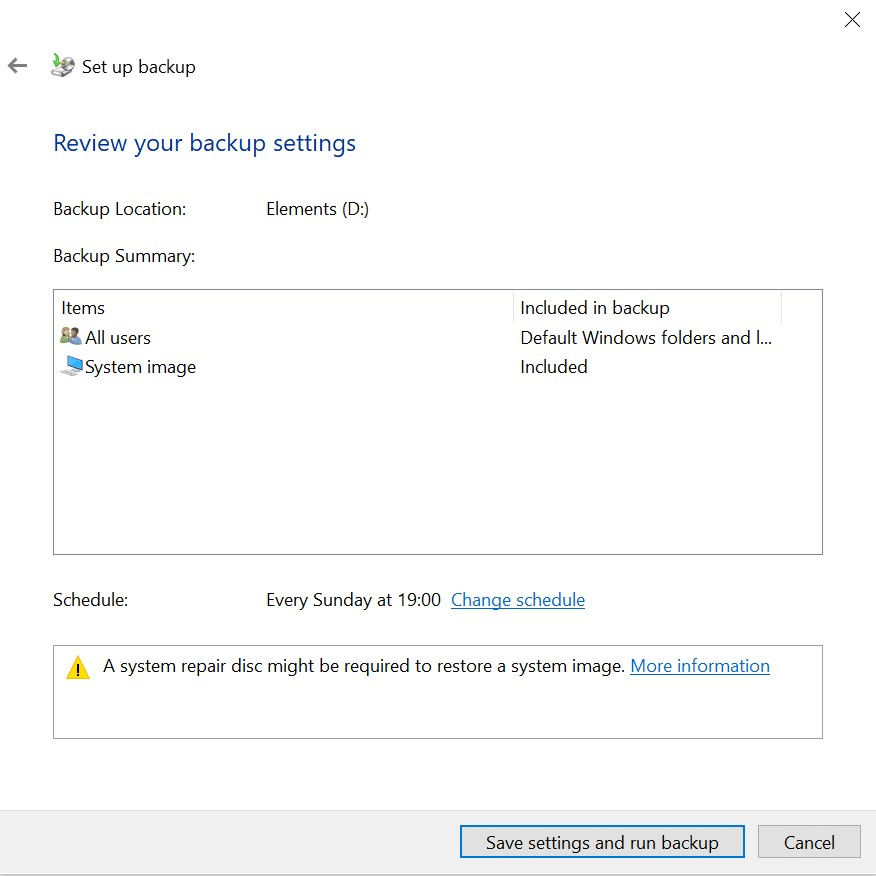Viewport: 876px width, 876px height.
Task: Click the yellow warning triangle icon
Action: (x=78, y=668)
